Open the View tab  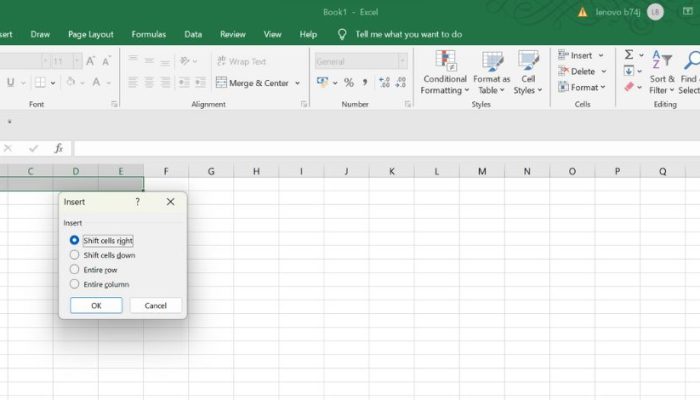tap(272, 34)
